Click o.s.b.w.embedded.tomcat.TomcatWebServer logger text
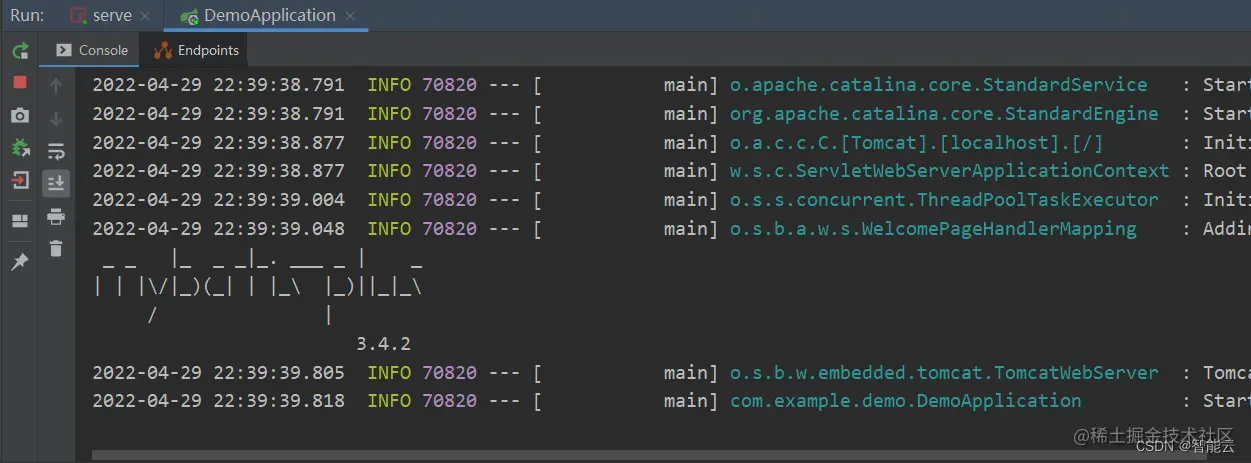The width and height of the screenshot is (1251, 463). (x=944, y=373)
